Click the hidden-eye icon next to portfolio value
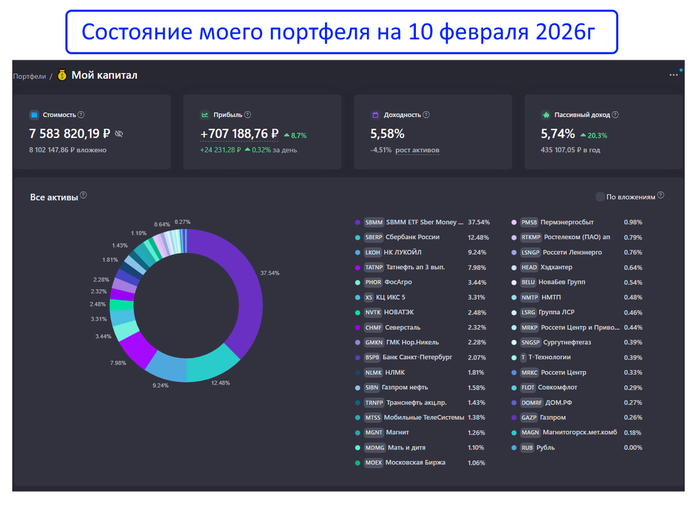 (118, 133)
